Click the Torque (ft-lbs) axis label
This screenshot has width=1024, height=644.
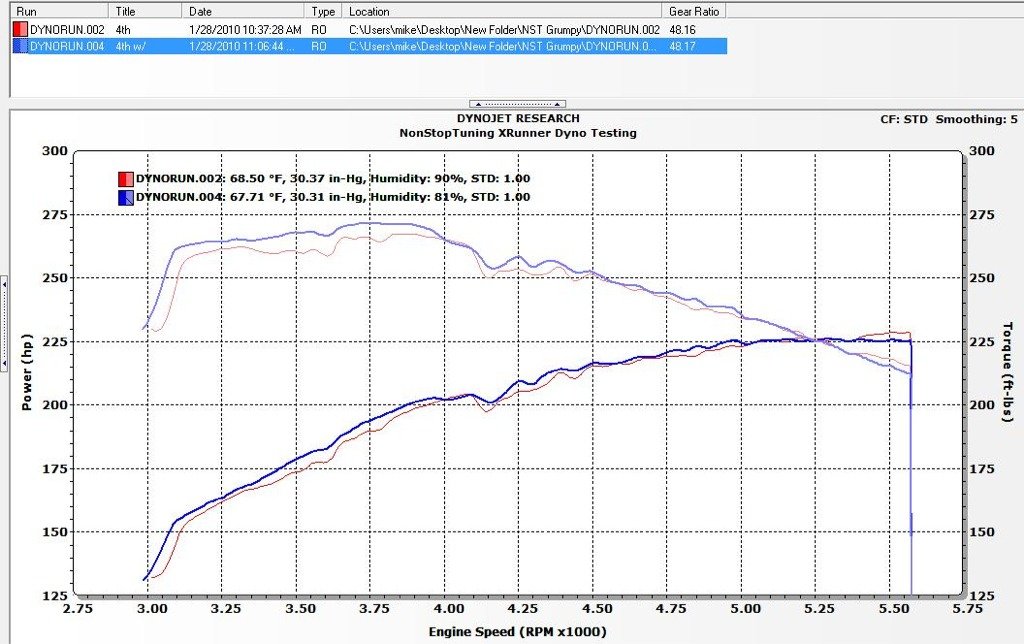click(x=1008, y=372)
